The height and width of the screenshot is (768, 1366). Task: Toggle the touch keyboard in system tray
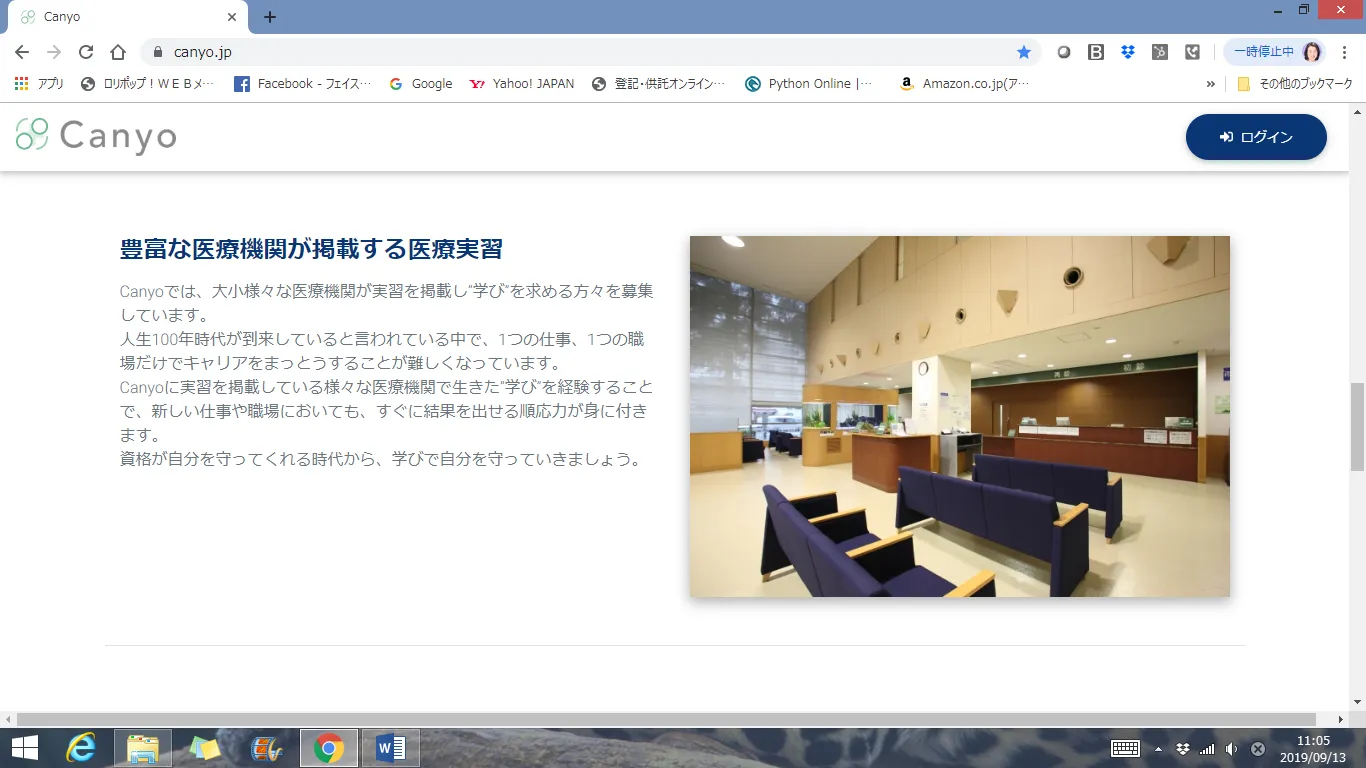pos(1125,748)
